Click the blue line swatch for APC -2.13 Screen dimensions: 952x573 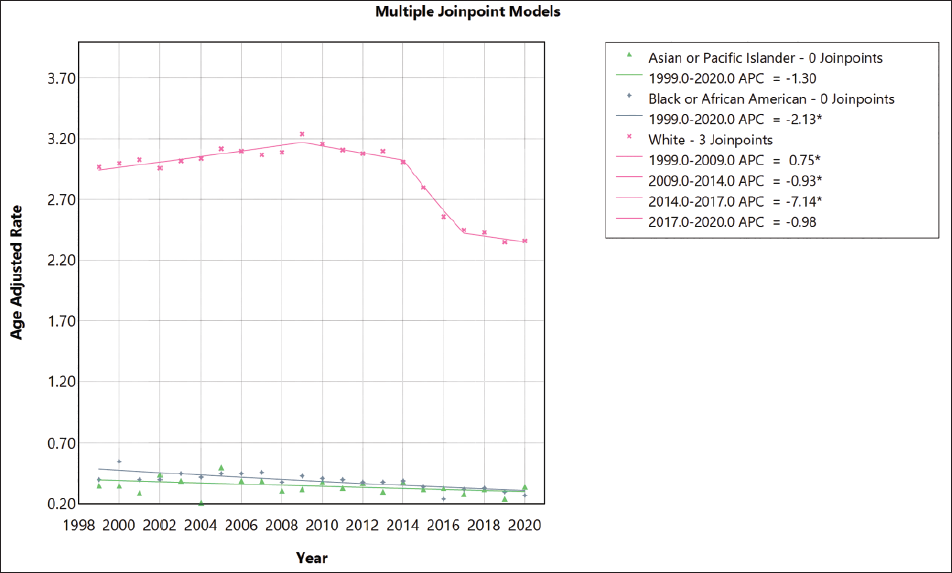[629, 116]
